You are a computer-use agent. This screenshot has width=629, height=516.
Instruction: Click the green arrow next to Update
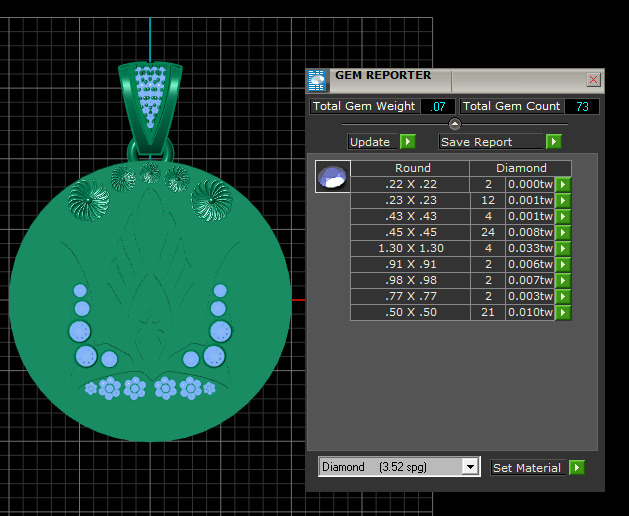(408, 142)
